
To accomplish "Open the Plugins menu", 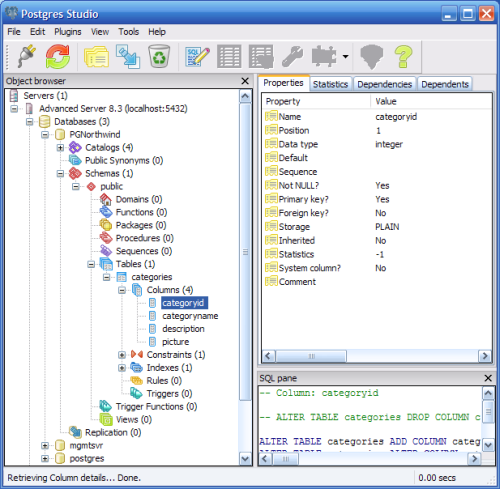I will pos(68,32).
